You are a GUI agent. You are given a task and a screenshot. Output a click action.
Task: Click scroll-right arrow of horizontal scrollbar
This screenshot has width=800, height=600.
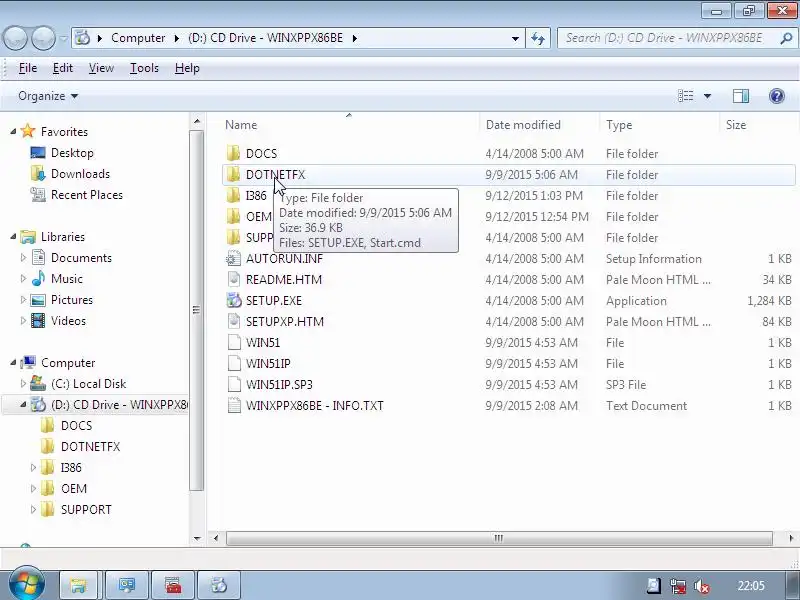coord(790,538)
